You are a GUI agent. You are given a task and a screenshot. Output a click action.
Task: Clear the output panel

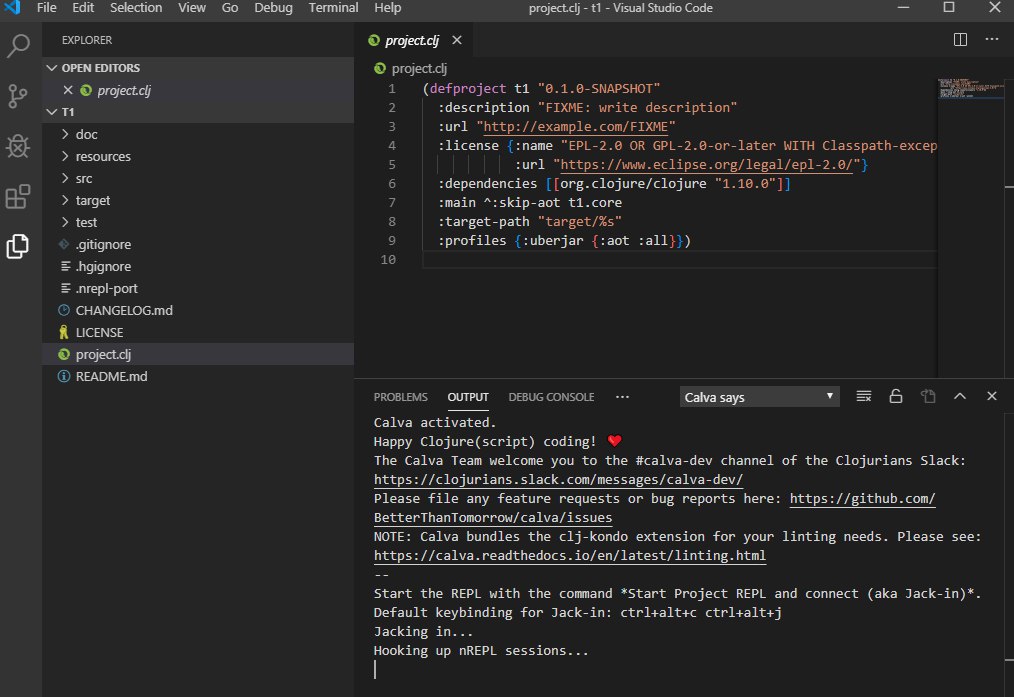864,396
